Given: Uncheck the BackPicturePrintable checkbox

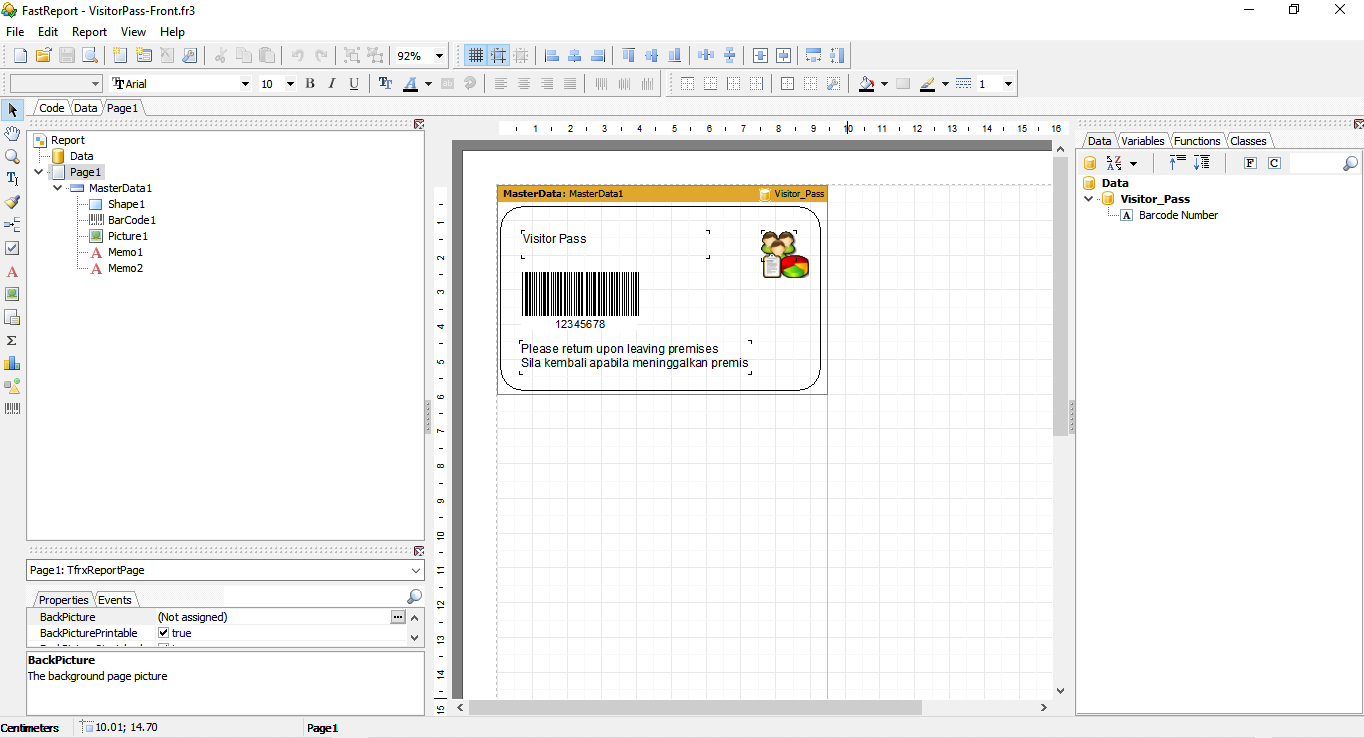Looking at the screenshot, I should pyautogui.click(x=164, y=633).
